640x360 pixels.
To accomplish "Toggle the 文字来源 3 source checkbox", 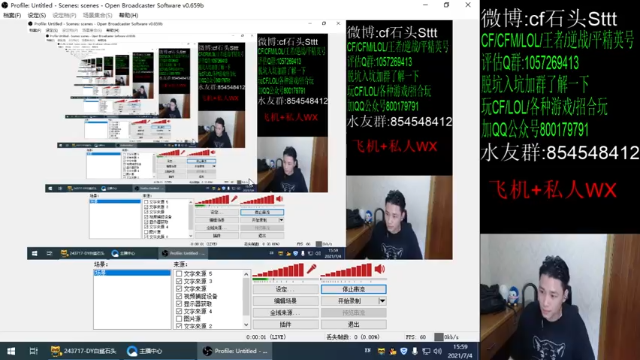I will click(x=179, y=281).
